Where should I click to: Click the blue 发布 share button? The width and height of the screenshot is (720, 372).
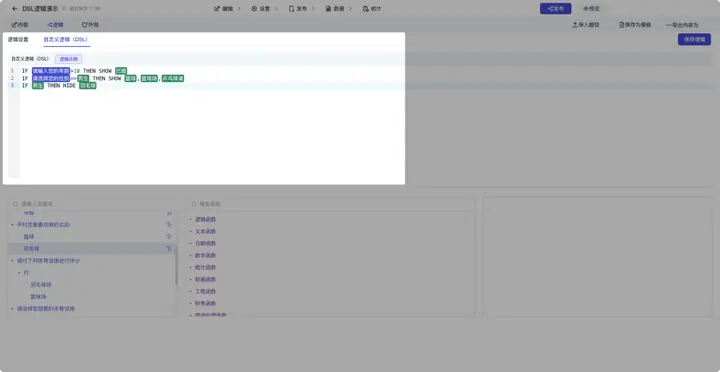pyautogui.click(x=556, y=9)
